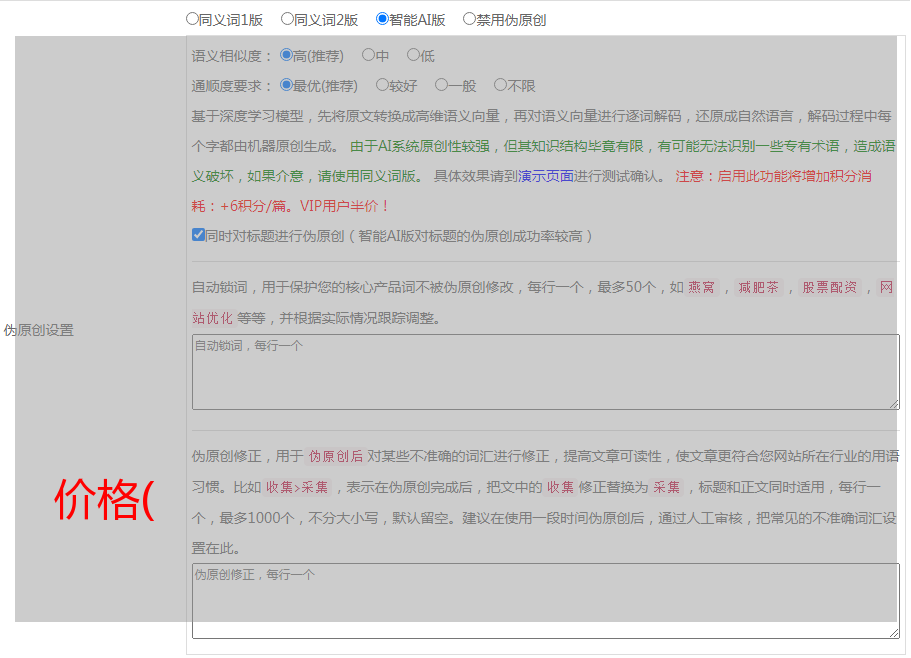Set 语义相似度 to 高(推荐)

tap(286, 56)
